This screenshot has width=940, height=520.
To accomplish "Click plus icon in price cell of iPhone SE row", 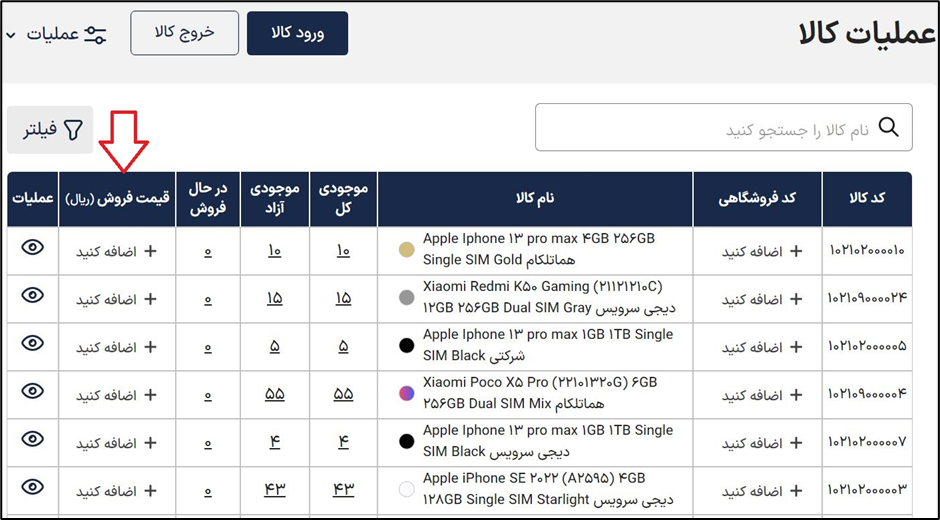I will click(x=150, y=491).
